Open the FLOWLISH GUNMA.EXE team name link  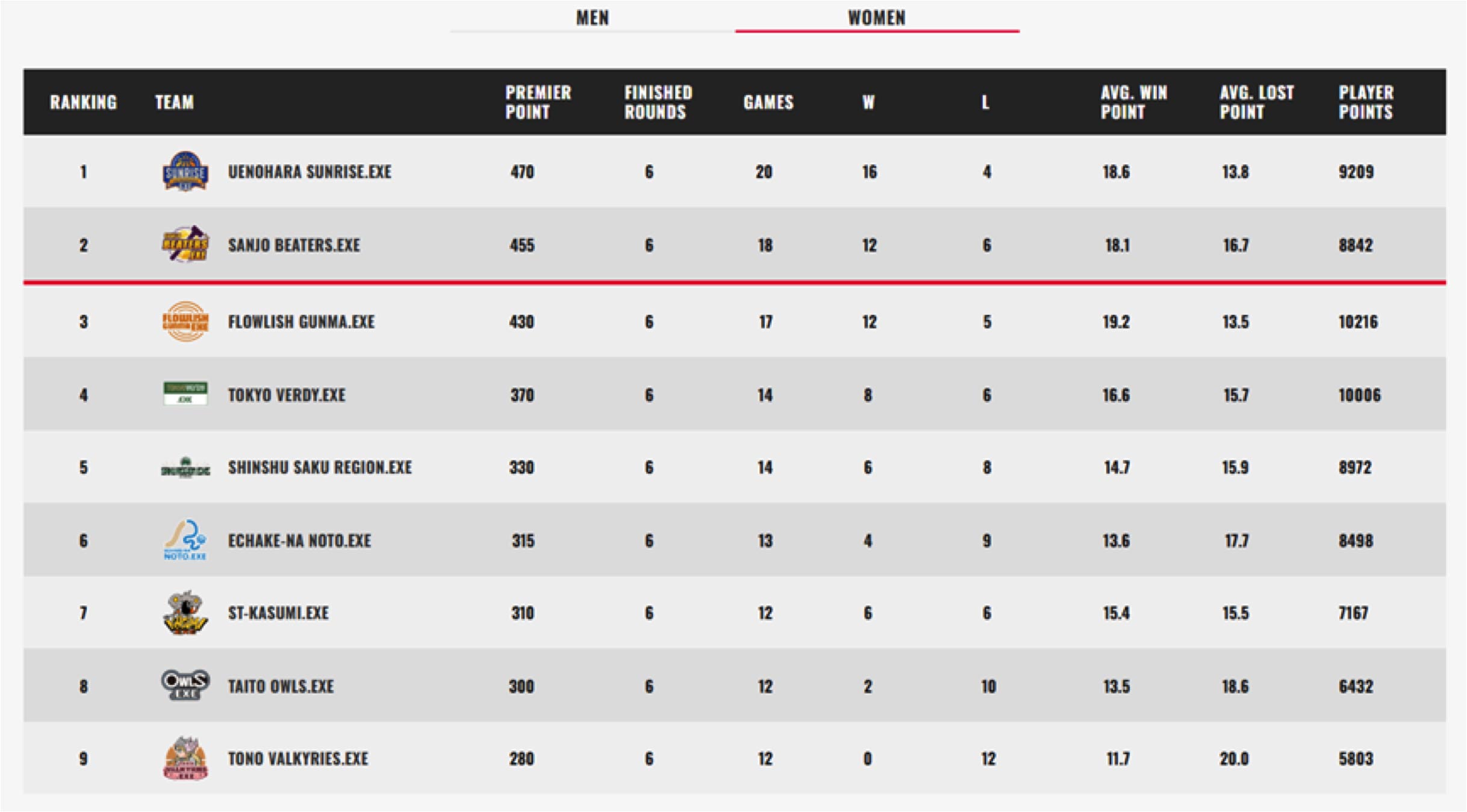[301, 322]
